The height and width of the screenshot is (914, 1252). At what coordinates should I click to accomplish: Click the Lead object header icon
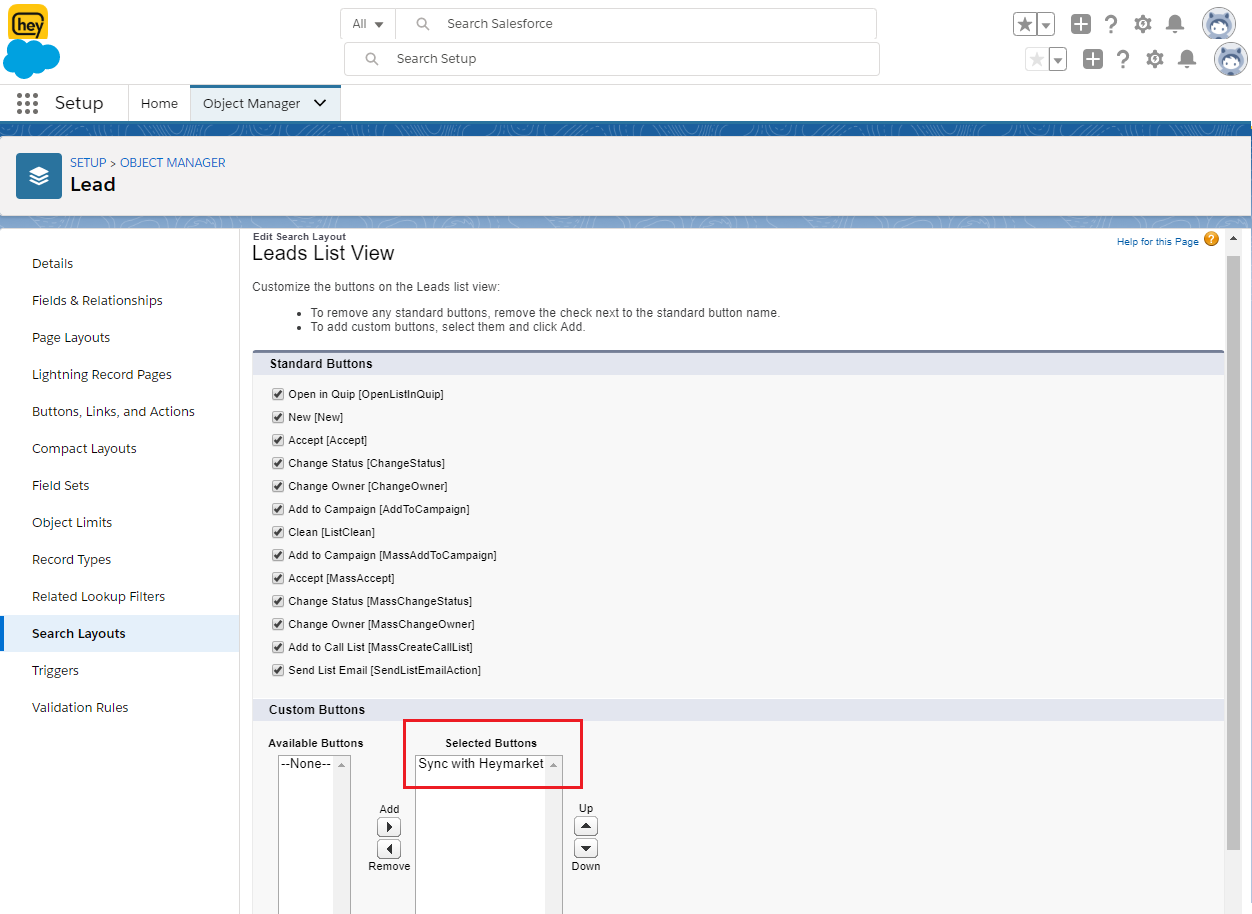click(x=38, y=175)
